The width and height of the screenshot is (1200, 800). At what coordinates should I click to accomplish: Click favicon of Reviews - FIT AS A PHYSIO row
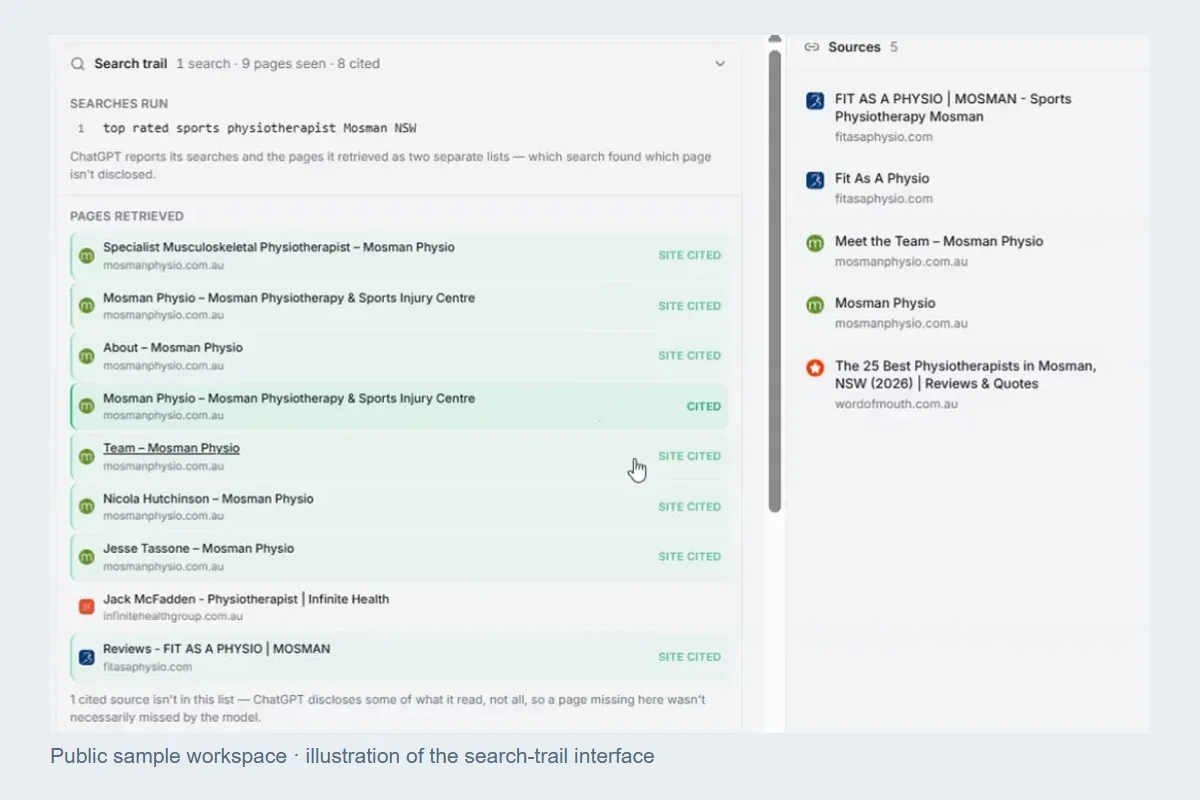86,657
